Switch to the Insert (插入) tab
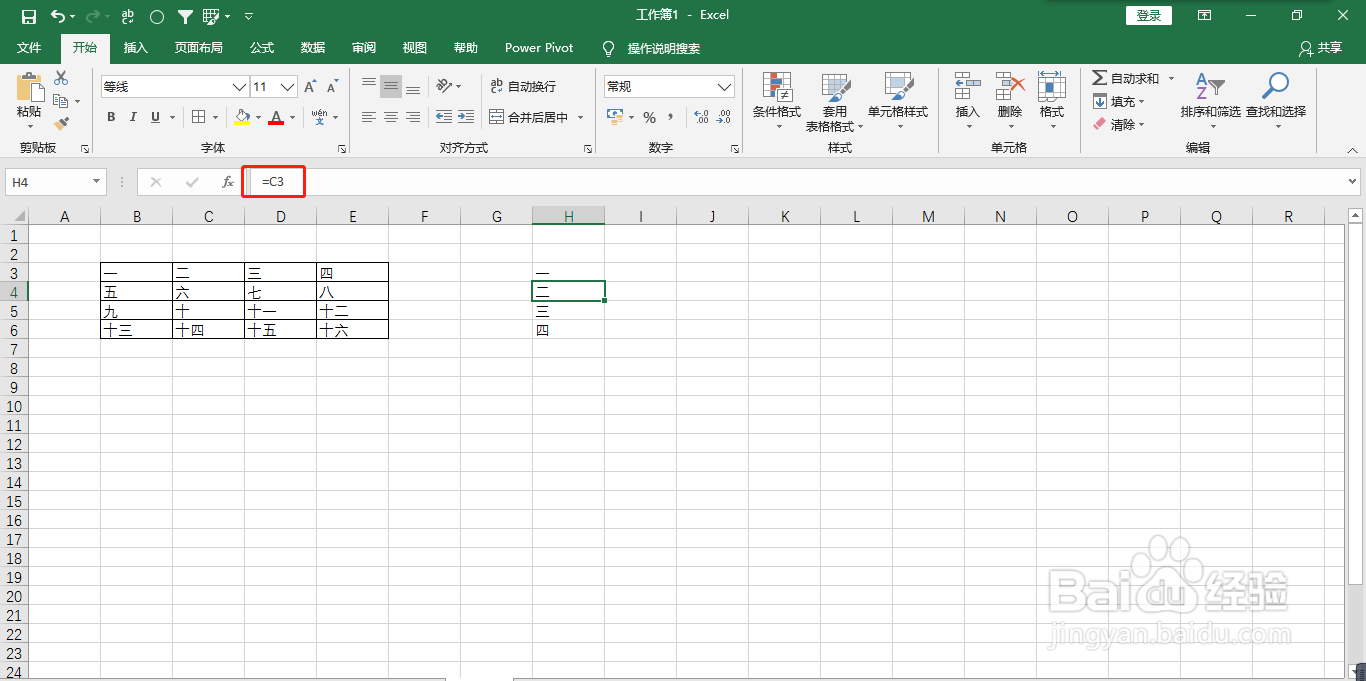The width and height of the screenshot is (1366, 681). [x=135, y=48]
